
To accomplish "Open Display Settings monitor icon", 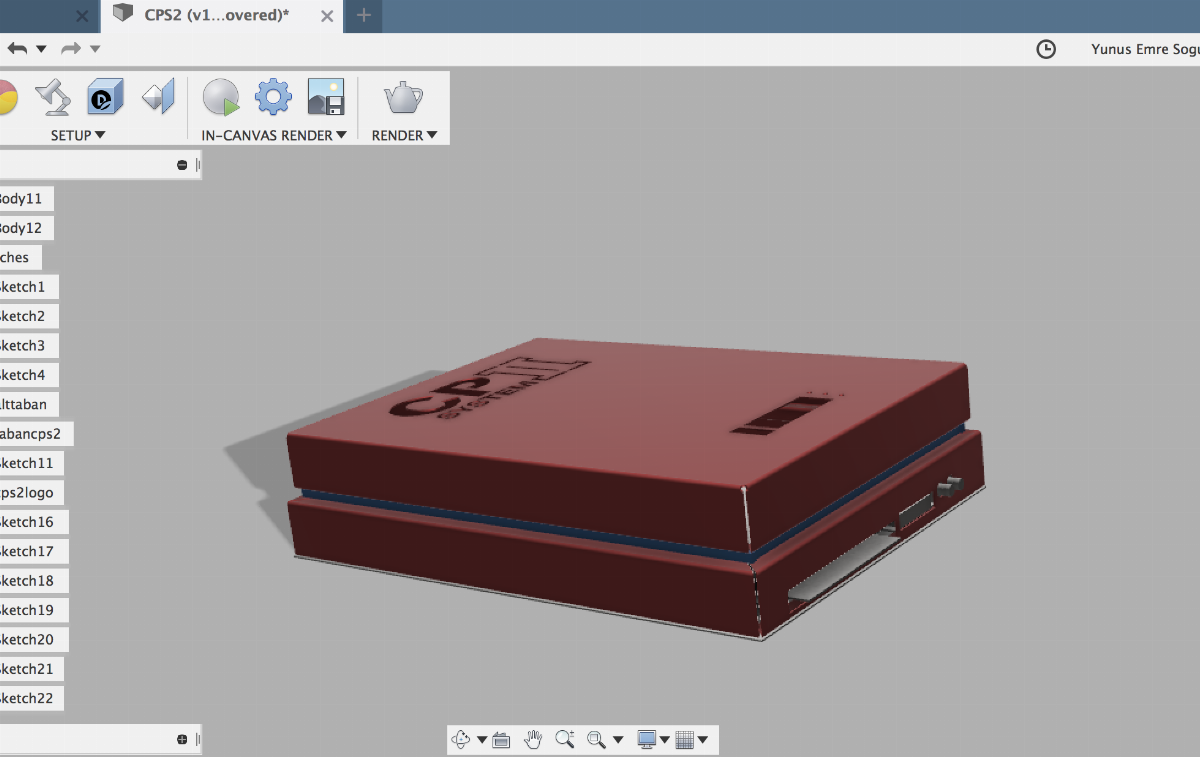I will tap(647, 740).
